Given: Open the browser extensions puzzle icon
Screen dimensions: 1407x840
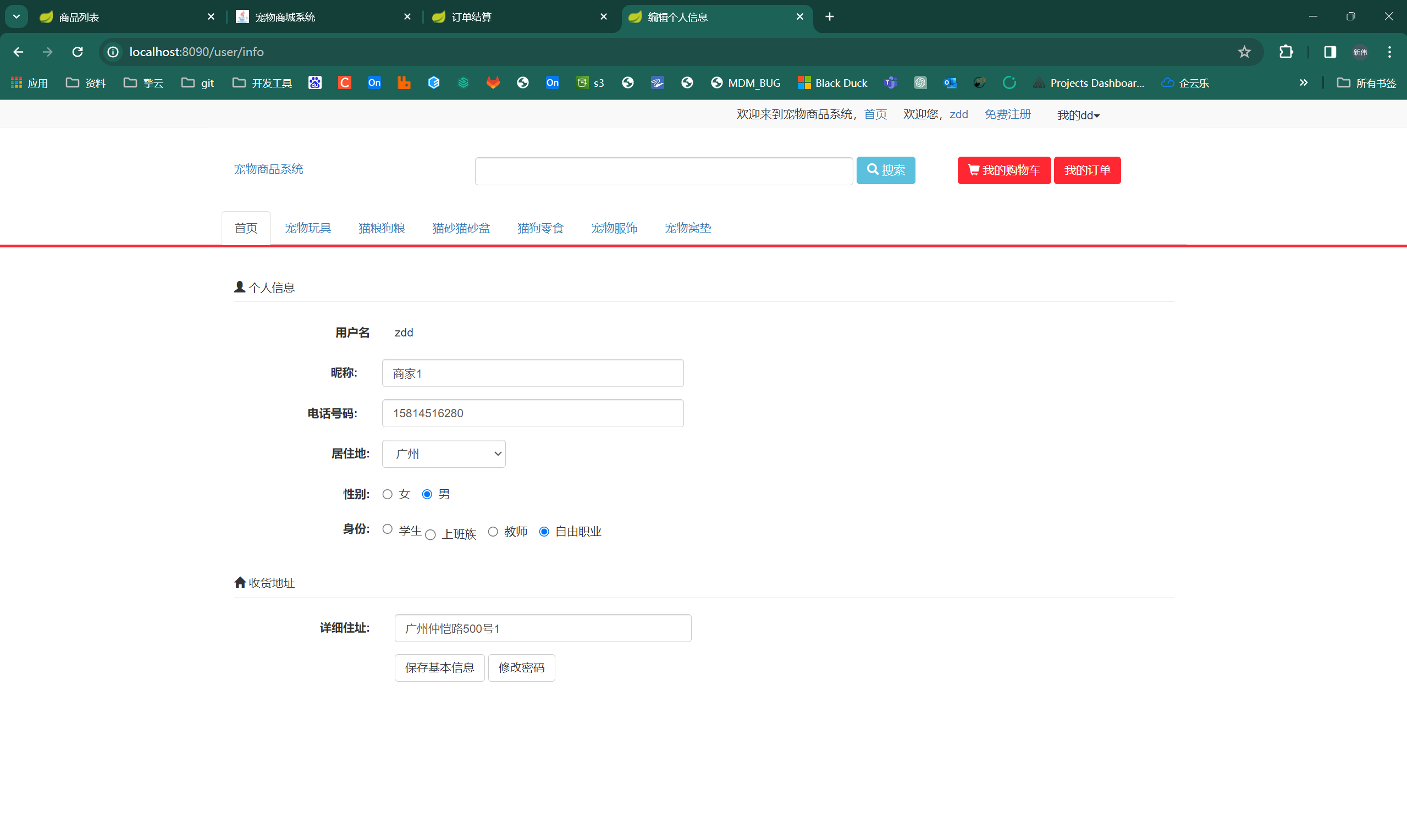Looking at the screenshot, I should pyautogui.click(x=1286, y=52).
